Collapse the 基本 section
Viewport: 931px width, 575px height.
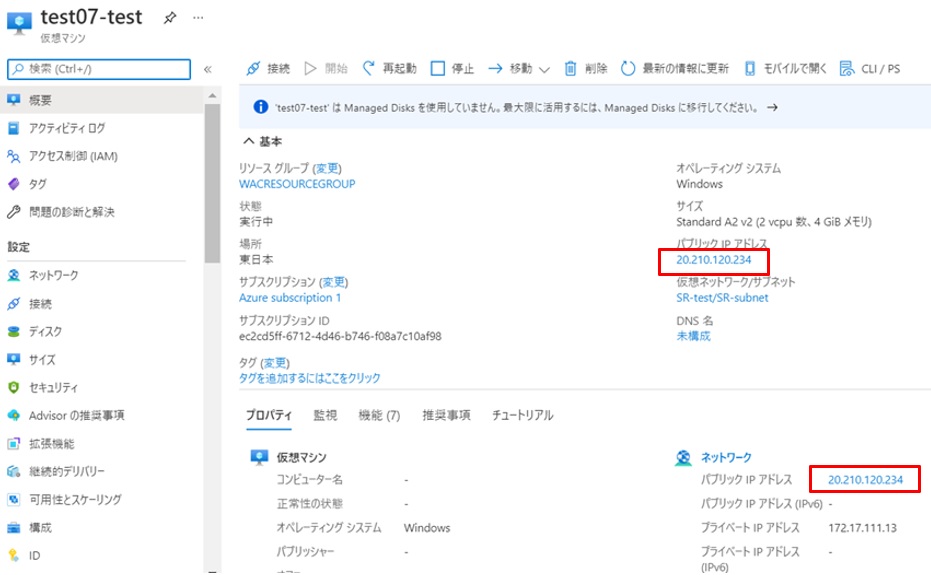click(262, 141)
